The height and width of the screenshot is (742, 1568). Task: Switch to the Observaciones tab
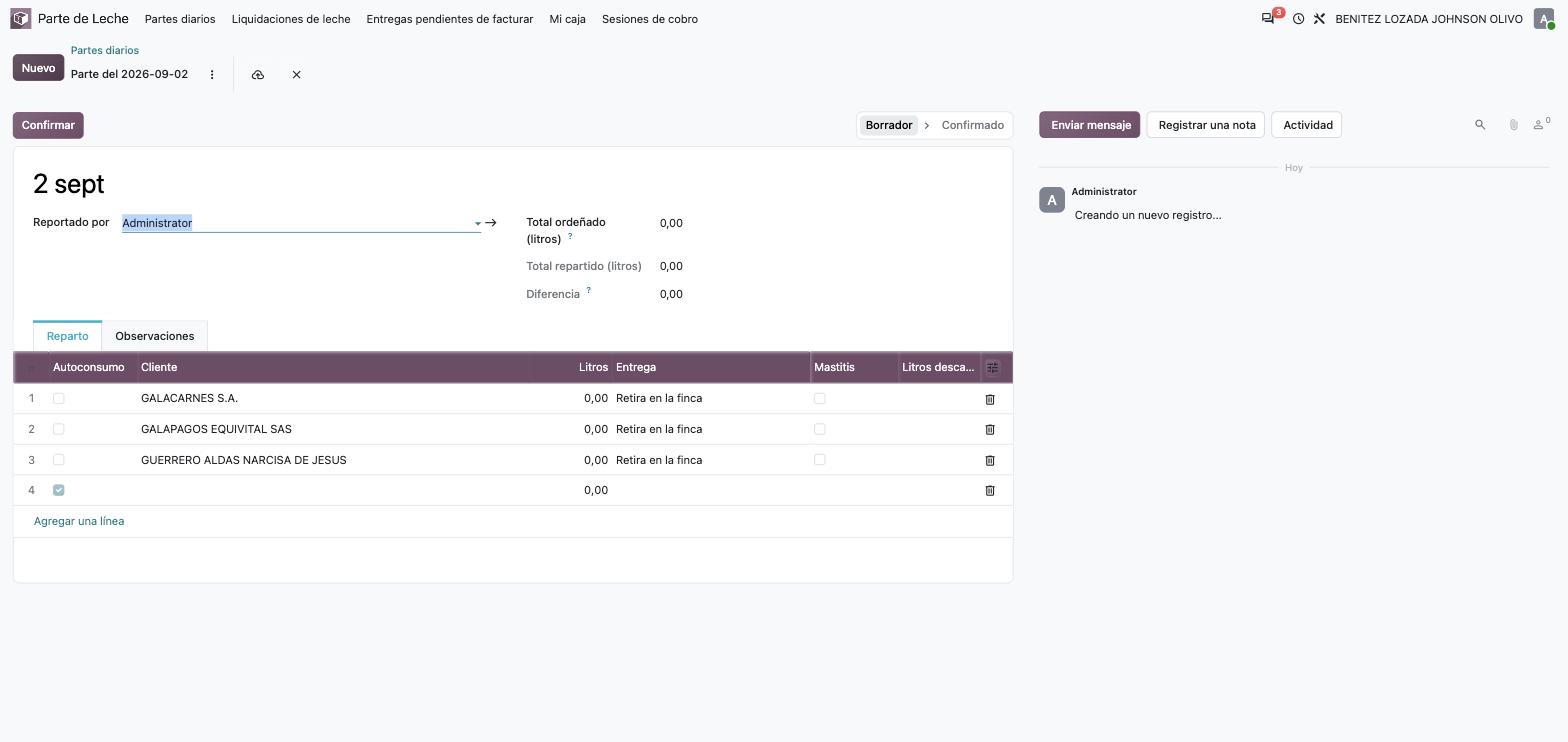[x=155, y=337]
